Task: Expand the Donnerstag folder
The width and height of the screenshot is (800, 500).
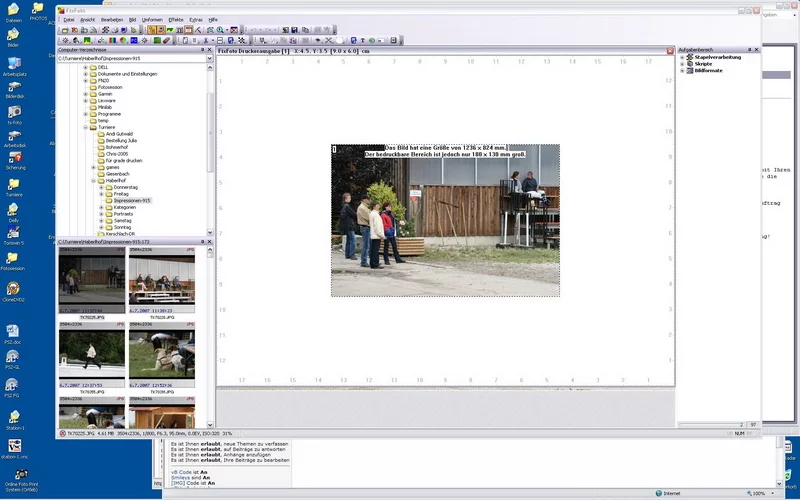Action: (101, 187)
